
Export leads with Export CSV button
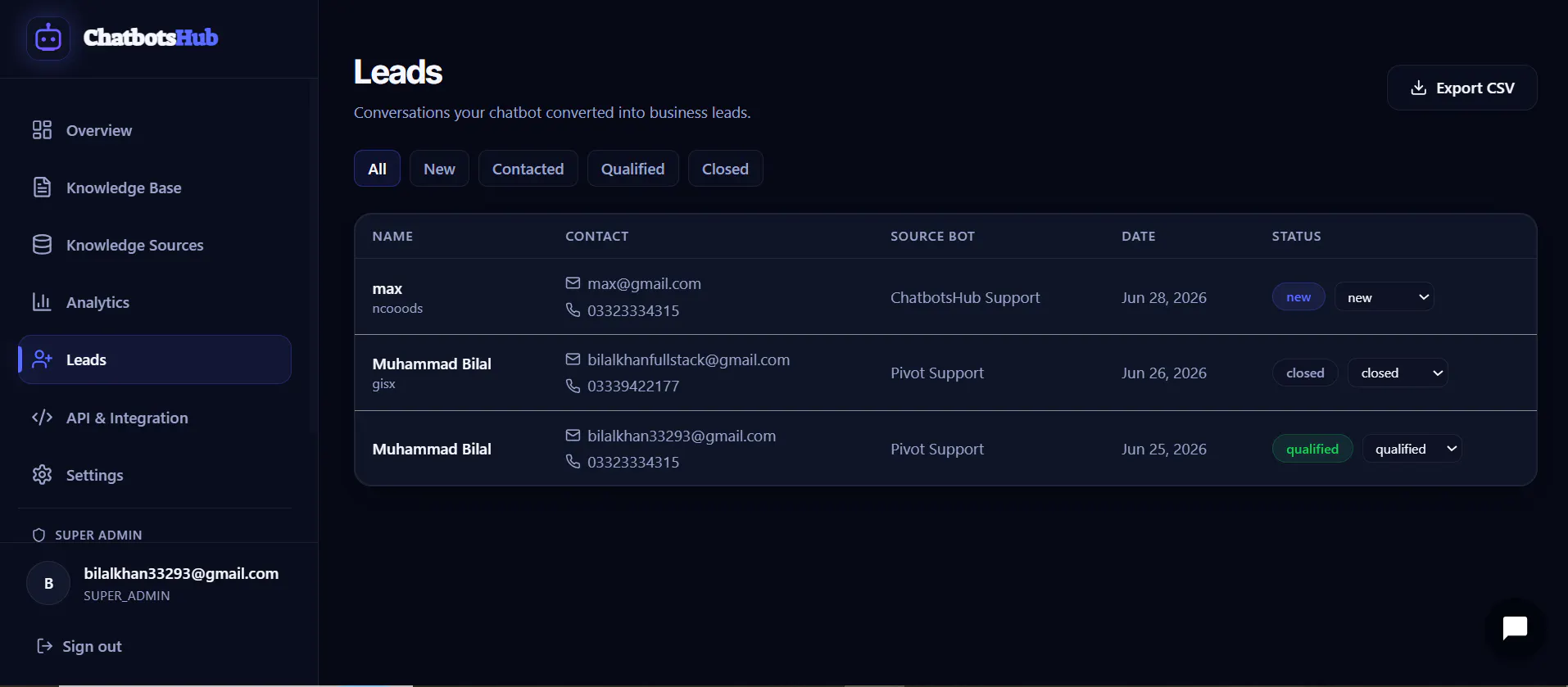pyautogui.click(x=1462, y=88)
